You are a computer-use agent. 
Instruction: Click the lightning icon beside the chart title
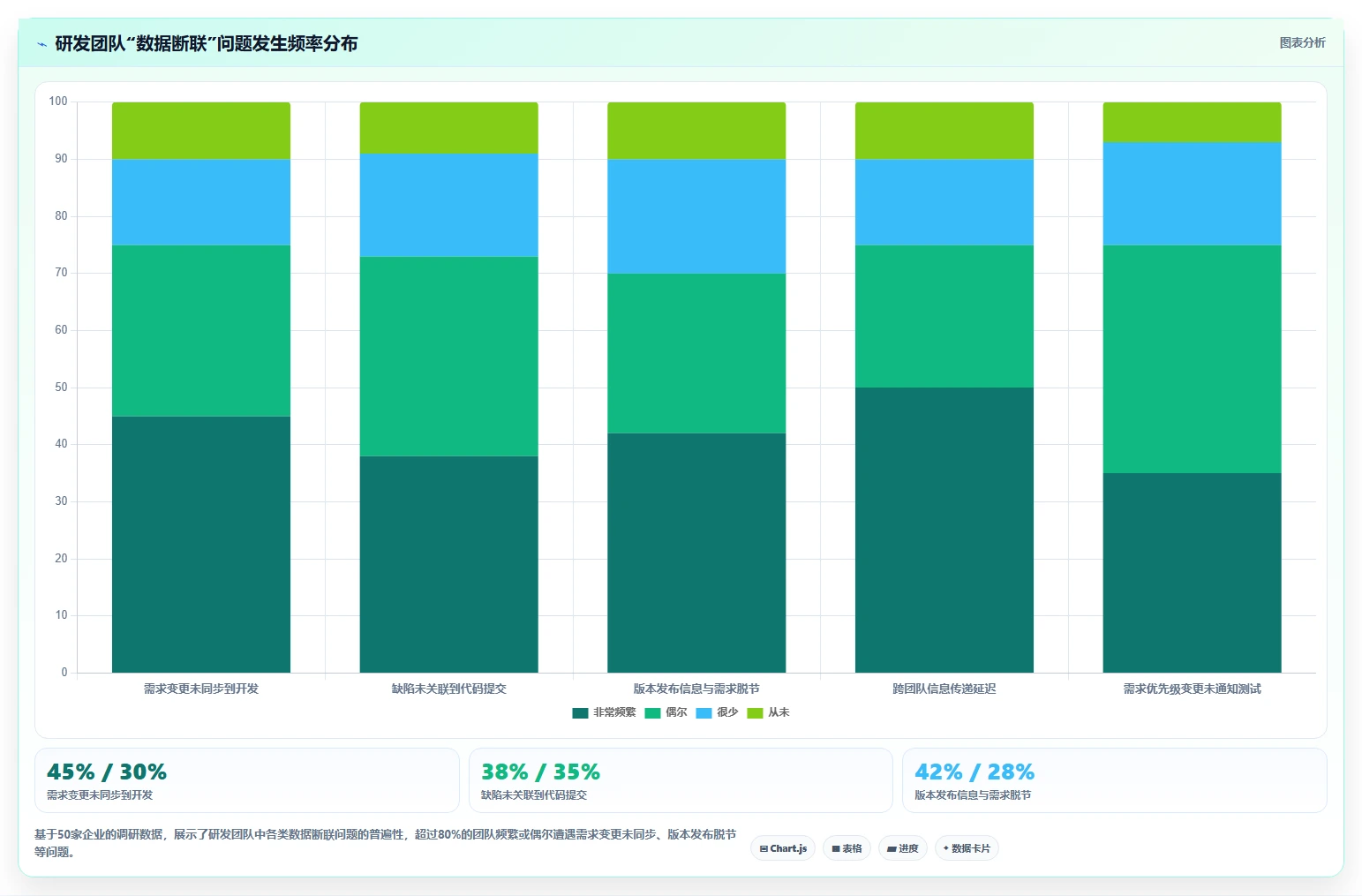pyautogui.click(x=41, y=44)
